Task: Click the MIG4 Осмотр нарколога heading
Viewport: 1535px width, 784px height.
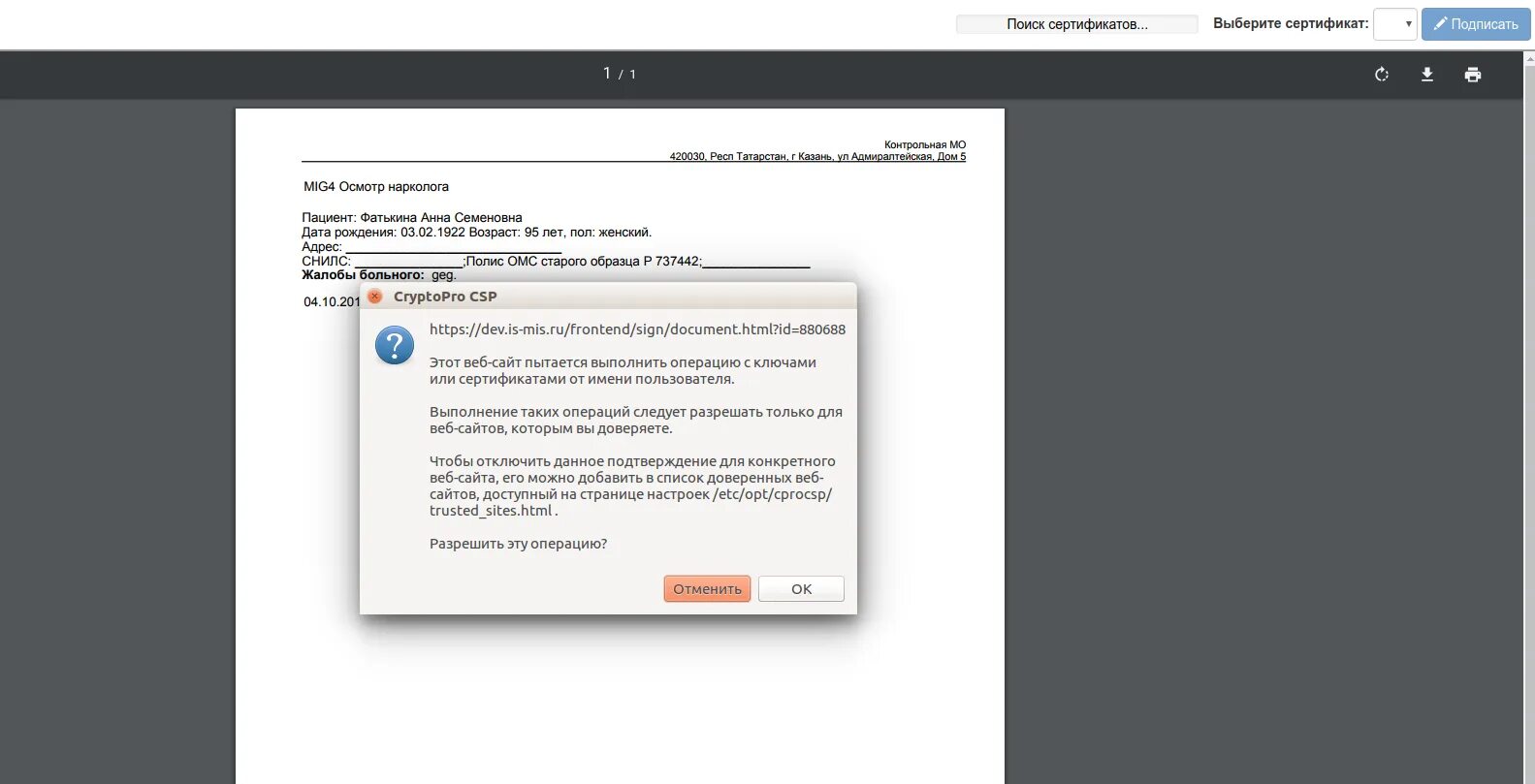Action: [x=376, y=187]
